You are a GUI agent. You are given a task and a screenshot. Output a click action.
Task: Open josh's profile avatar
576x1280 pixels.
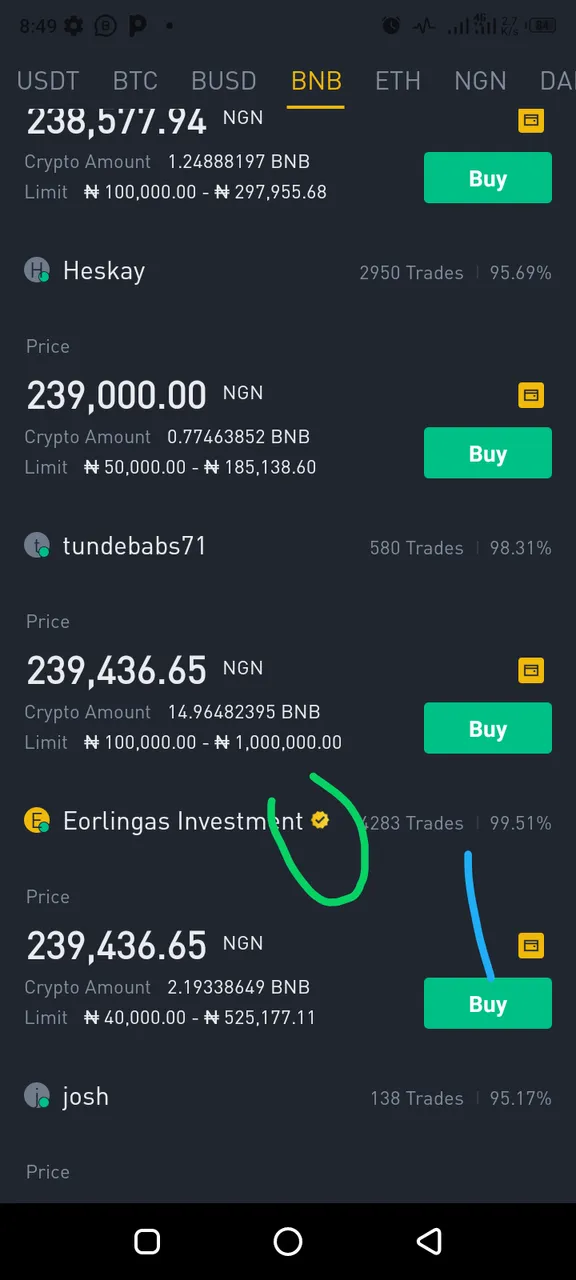[37, 1096]
